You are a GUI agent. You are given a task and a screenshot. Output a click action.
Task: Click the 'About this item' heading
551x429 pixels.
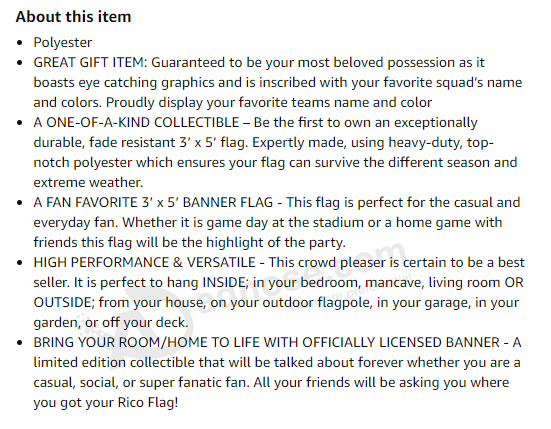point(73,17)
